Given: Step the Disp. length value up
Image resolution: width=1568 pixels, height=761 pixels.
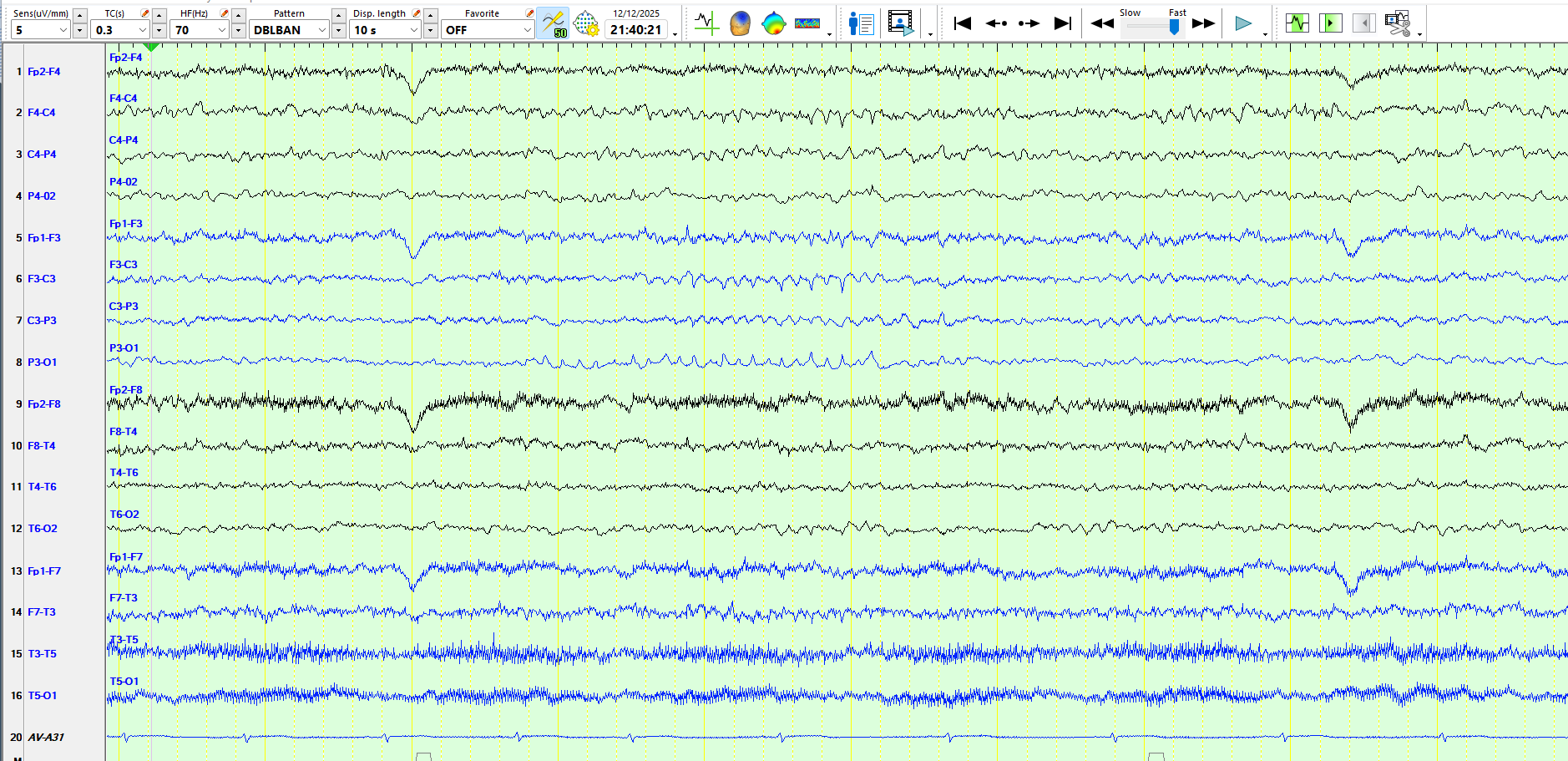Looking at the screenshot, I should pyautogui.click(x=431, y=15).
